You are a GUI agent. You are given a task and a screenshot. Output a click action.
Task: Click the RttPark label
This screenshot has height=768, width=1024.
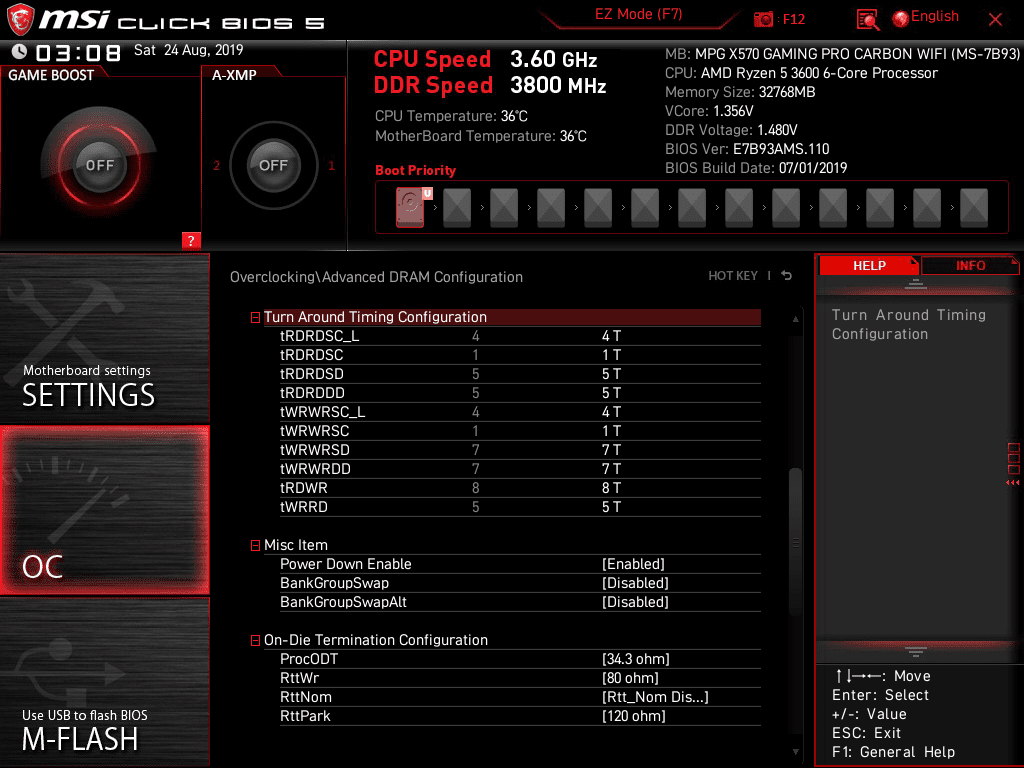[x=305, y=716]
